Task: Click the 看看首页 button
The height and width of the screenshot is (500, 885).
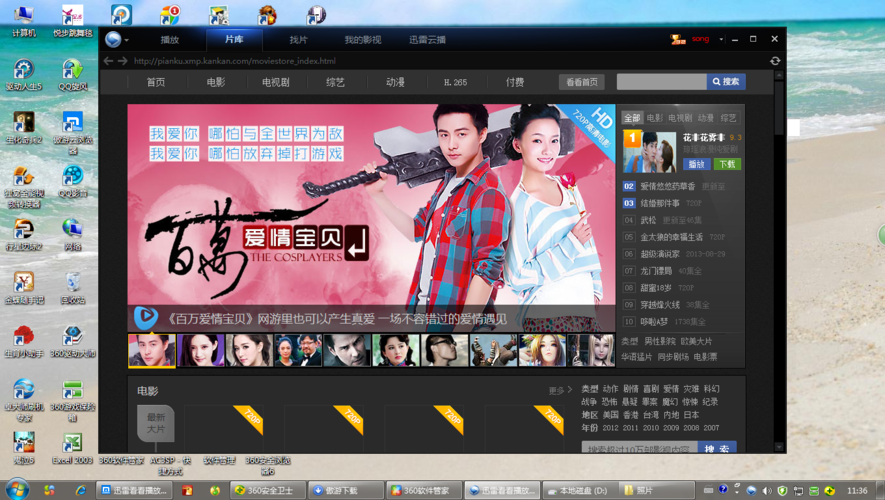Action: pyautogui.click(x=581, y=82)
